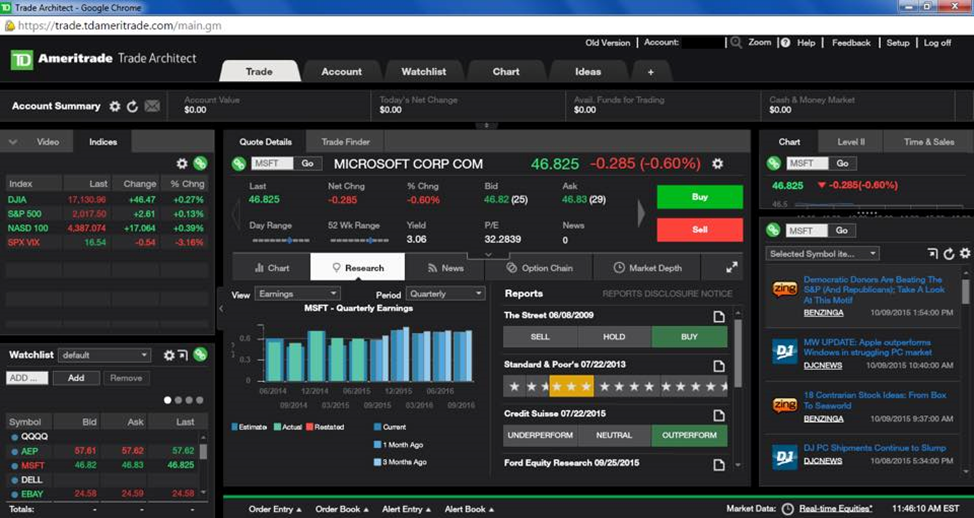Click the Help question mark icon
Screen dimensions: 974x518
(x=785, y=43)
